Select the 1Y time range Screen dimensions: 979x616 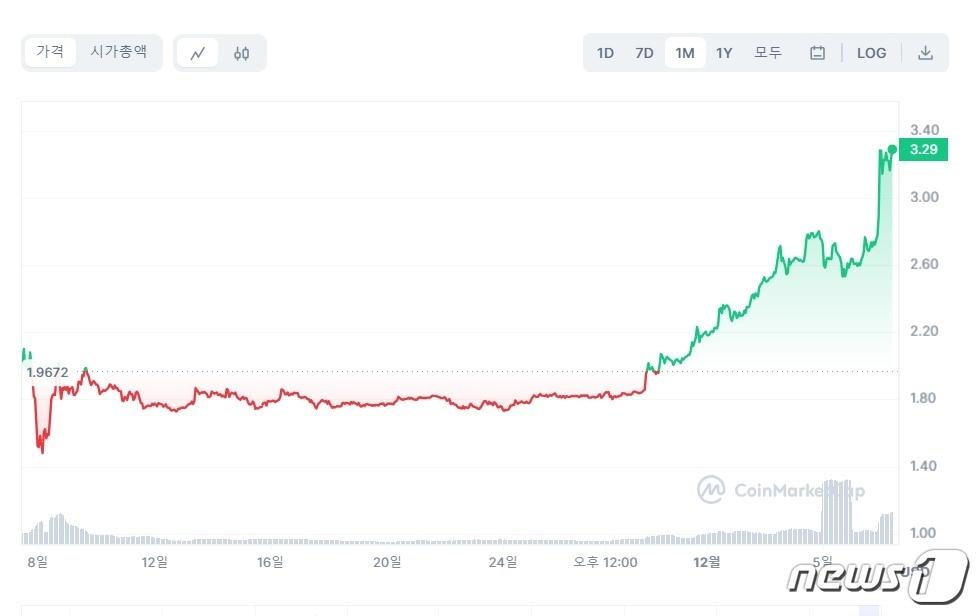pos(724,53)
